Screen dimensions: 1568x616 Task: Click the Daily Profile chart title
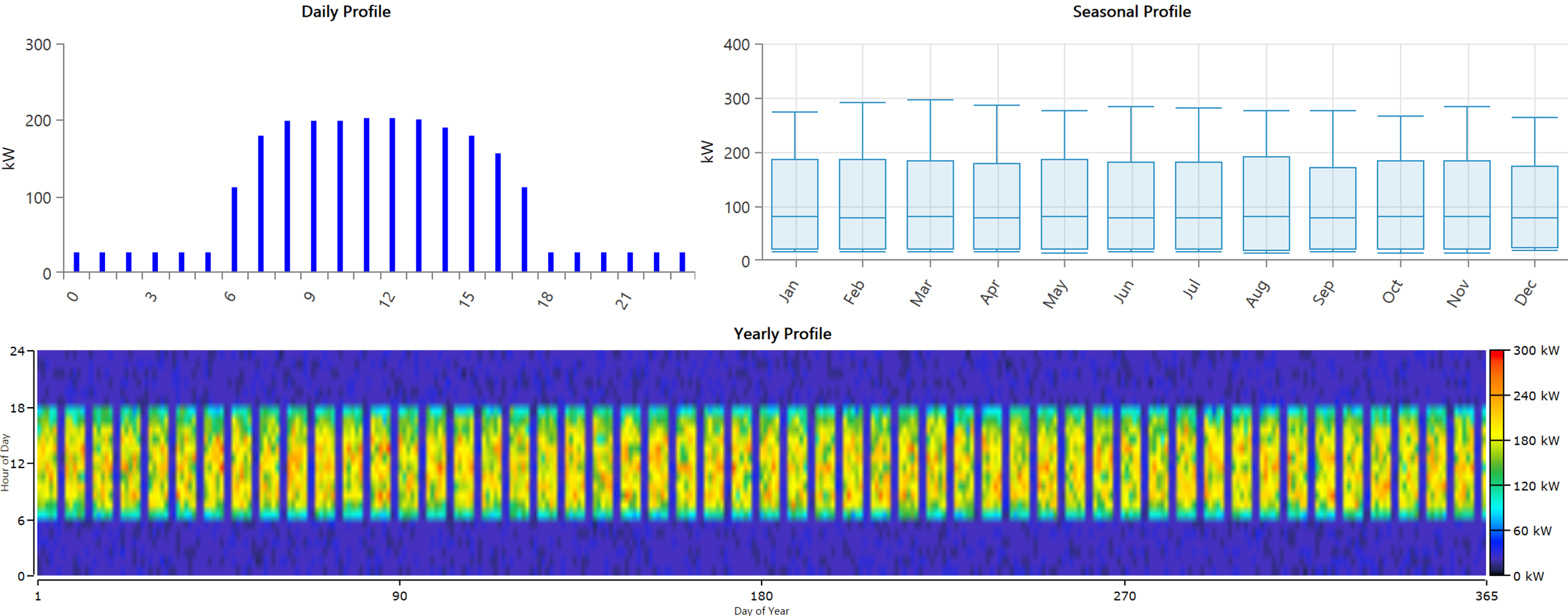345,12
